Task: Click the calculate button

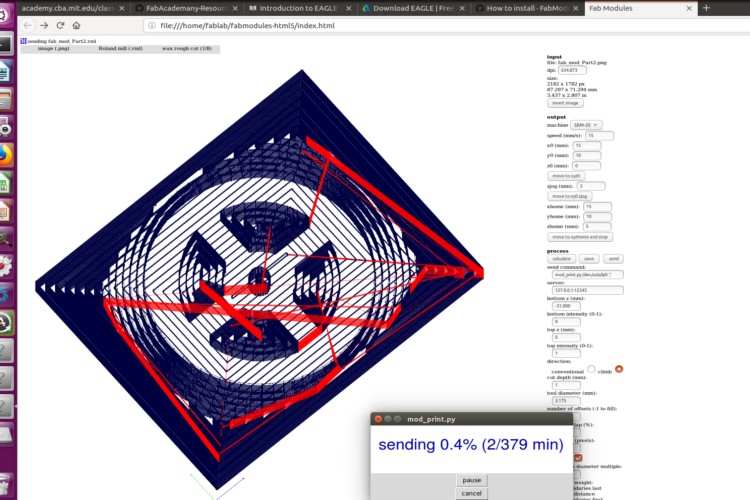Action: pyautogui.click(x=562, y=259)
